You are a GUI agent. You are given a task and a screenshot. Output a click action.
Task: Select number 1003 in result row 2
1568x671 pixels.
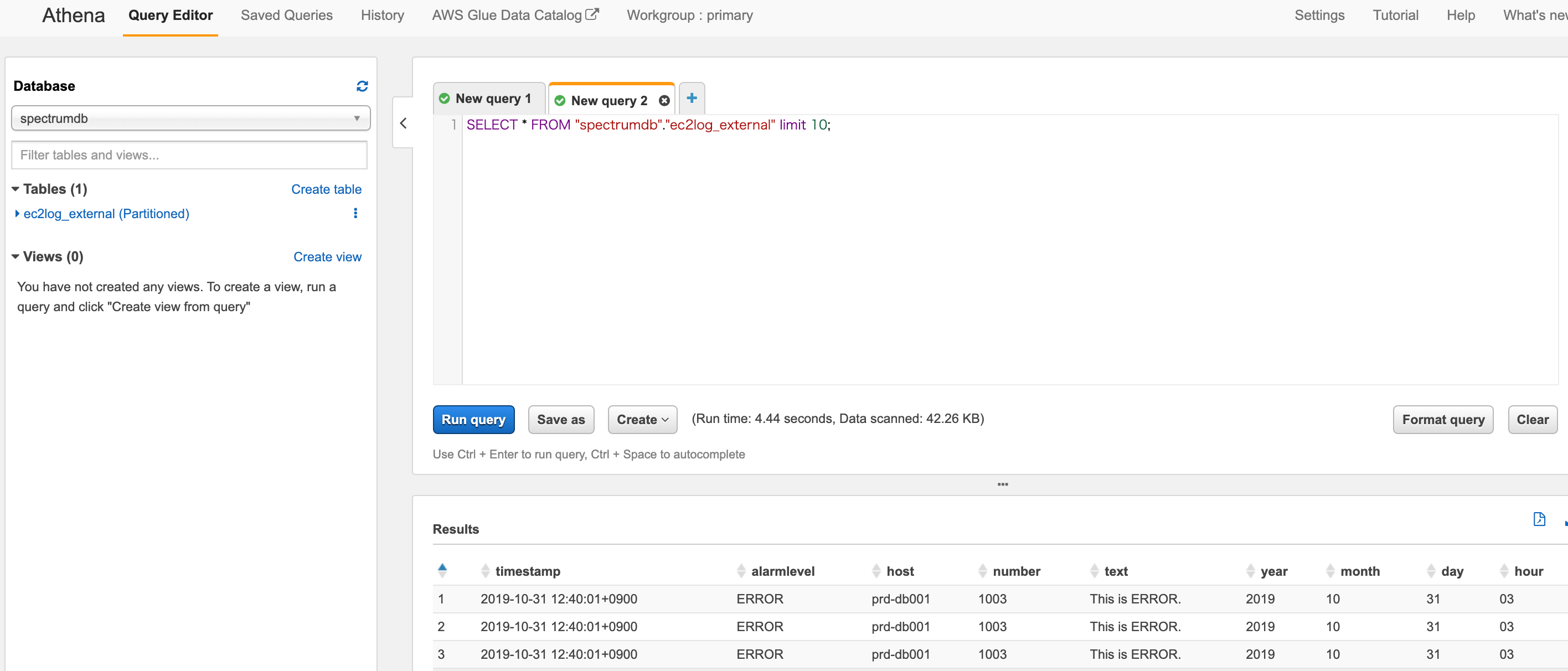(x=992, y=627)
